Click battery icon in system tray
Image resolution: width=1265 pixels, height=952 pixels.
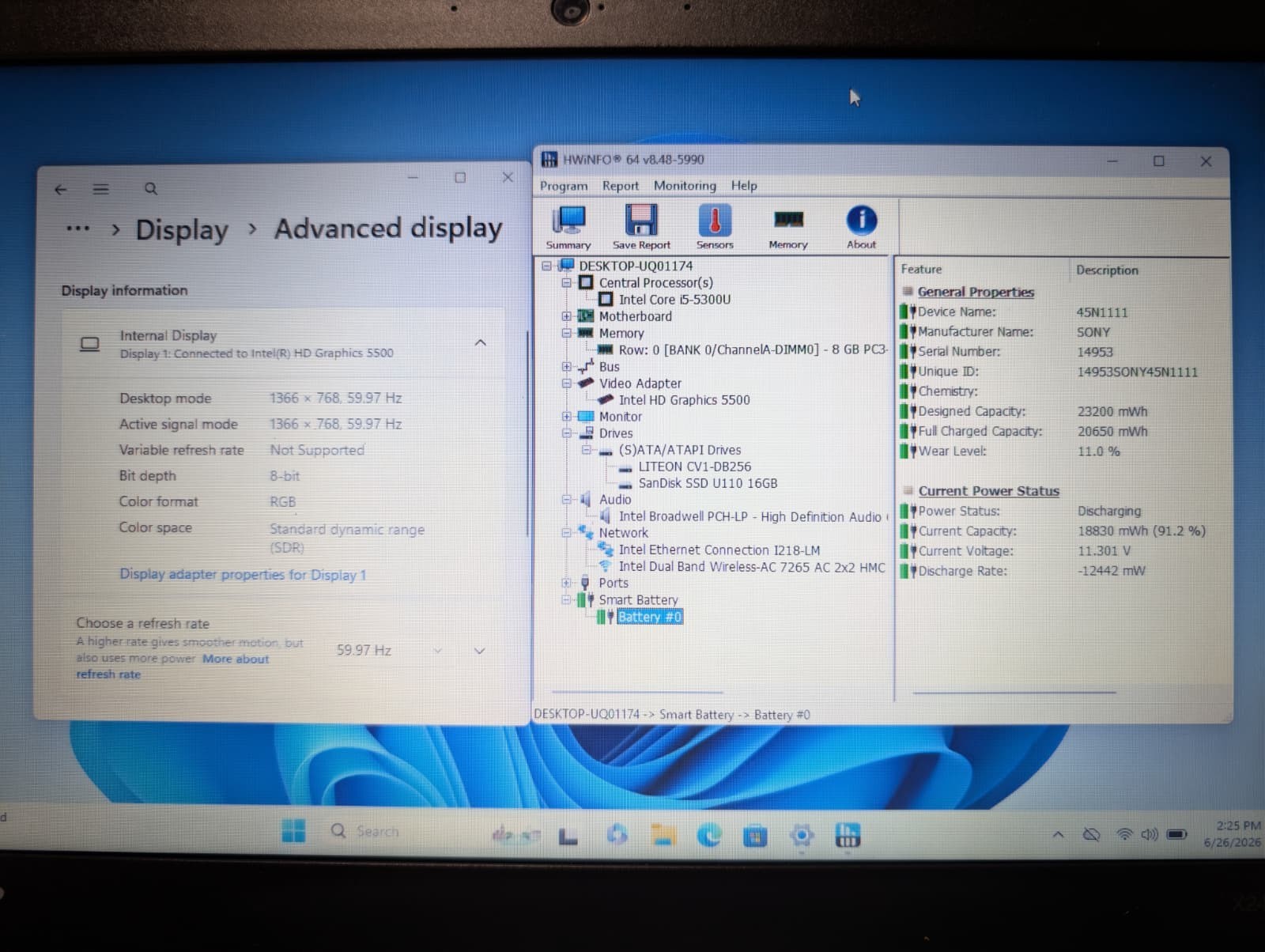coord(1176,834)
